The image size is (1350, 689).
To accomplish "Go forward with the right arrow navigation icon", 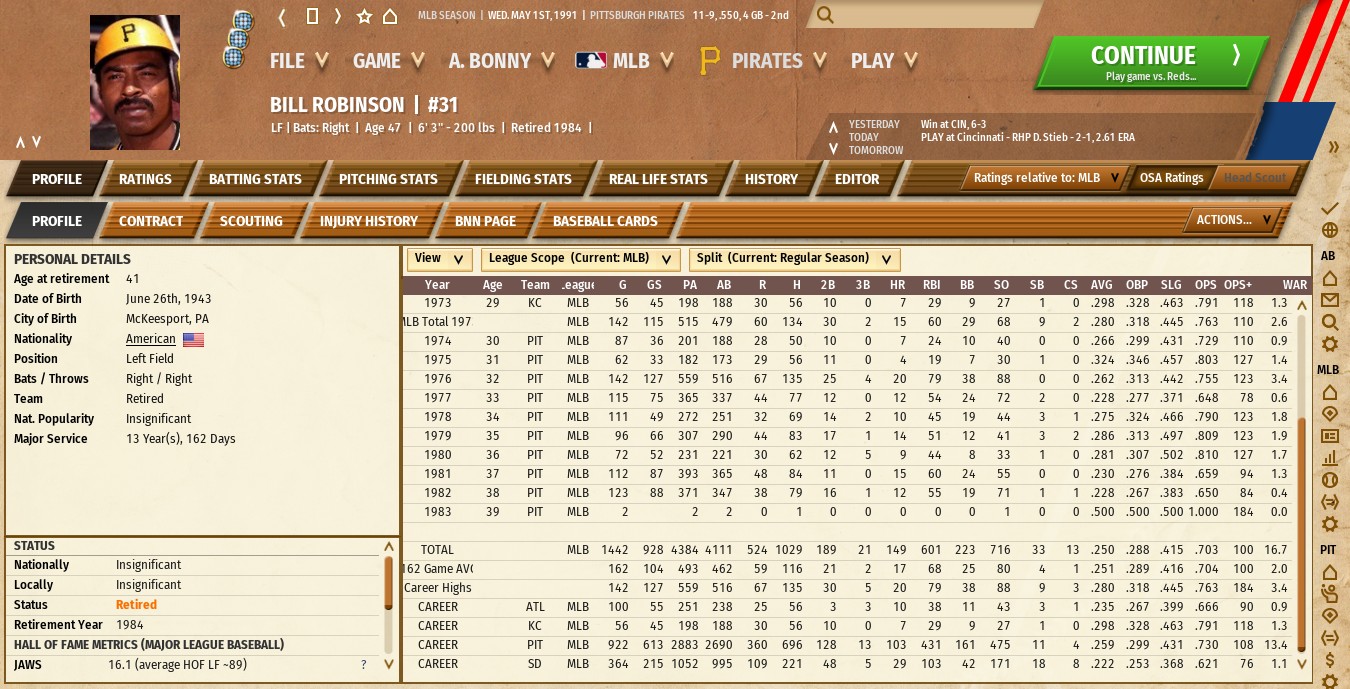I will point(338,16).
